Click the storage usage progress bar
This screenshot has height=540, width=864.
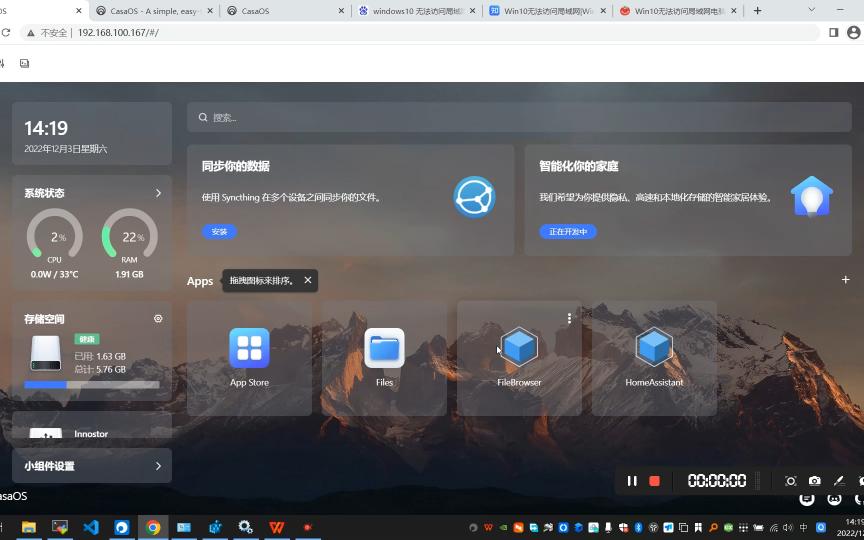pyautogui.click(x=91, y=385)
